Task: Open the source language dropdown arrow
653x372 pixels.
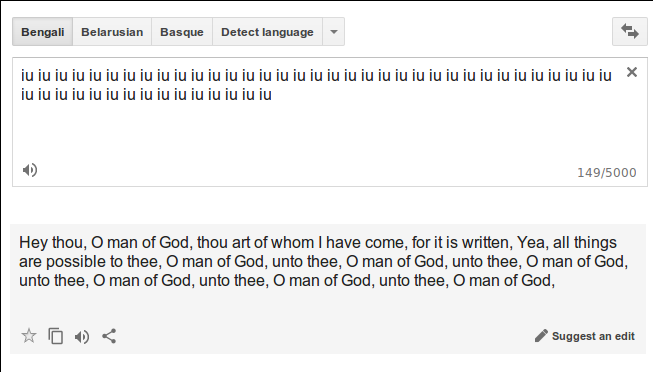Action: pyautogui.click(x=334, y=32)
